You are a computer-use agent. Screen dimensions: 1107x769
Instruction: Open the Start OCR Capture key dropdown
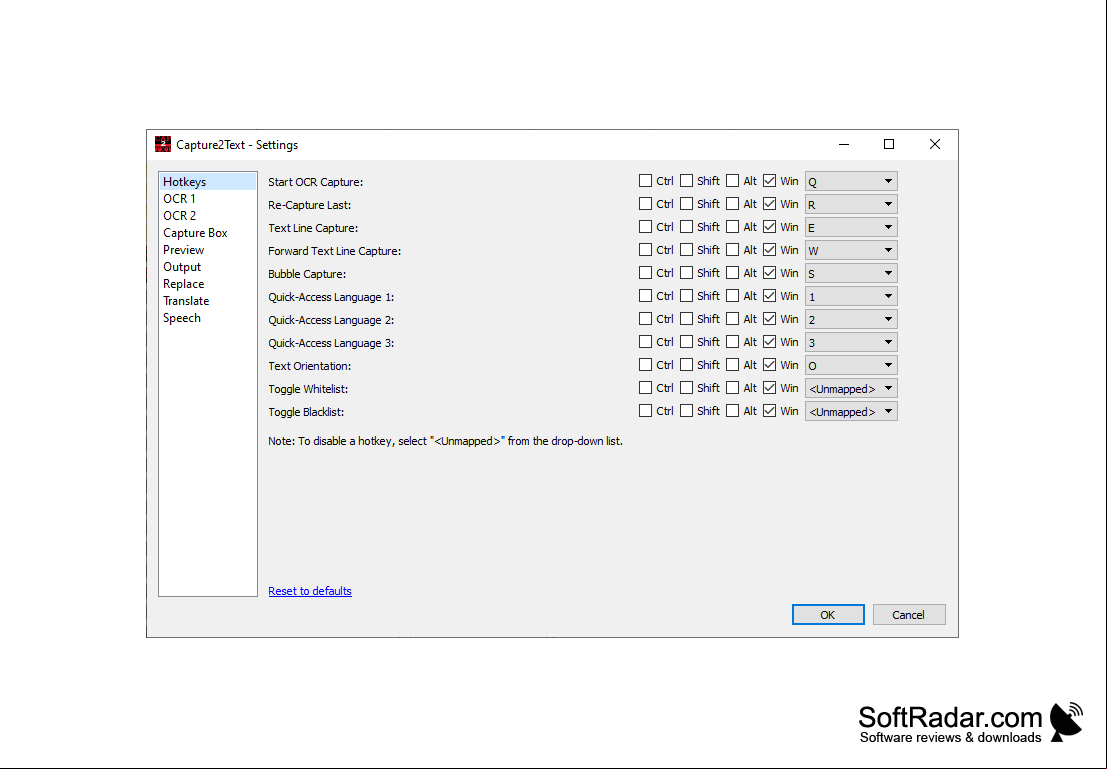tap(851, 181)
